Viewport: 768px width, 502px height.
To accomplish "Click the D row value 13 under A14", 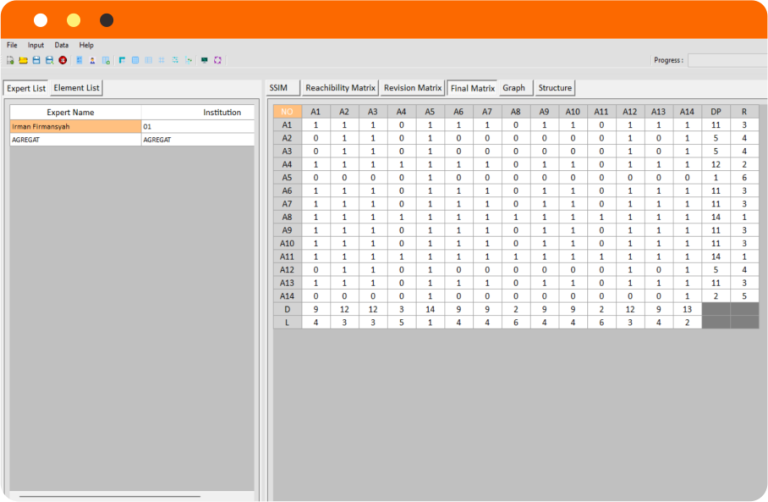I will (x=687, y=309).
